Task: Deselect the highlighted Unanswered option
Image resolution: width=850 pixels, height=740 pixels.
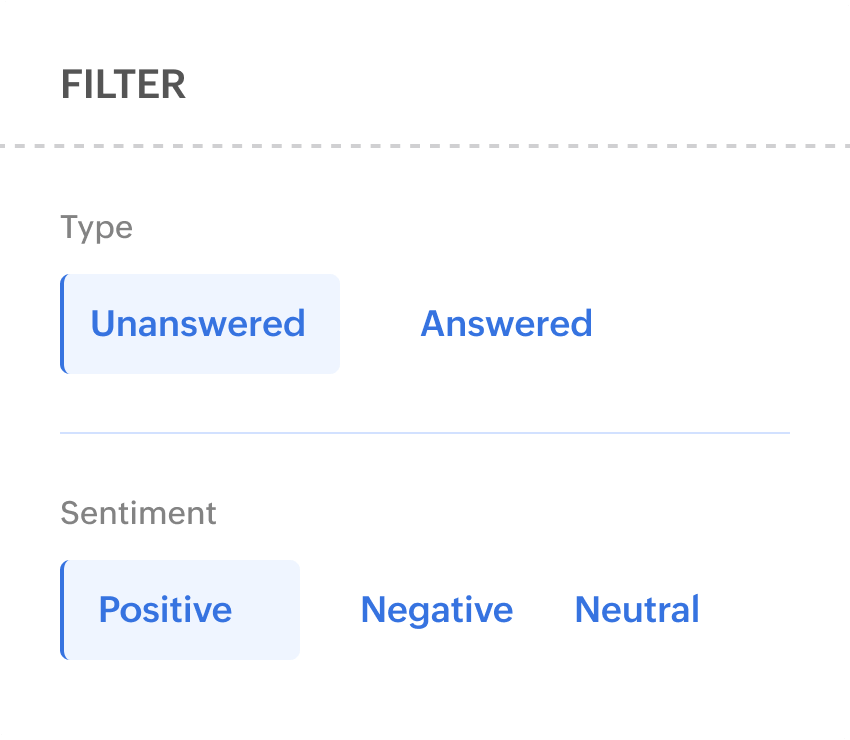Action: tap(199, 324)
